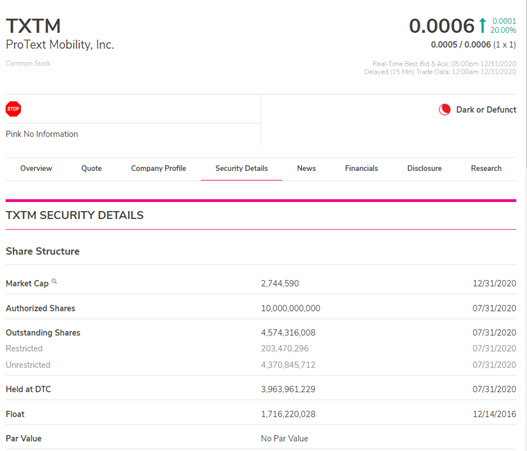
Task: Select the Security Details tab
Action: (241, 168)
